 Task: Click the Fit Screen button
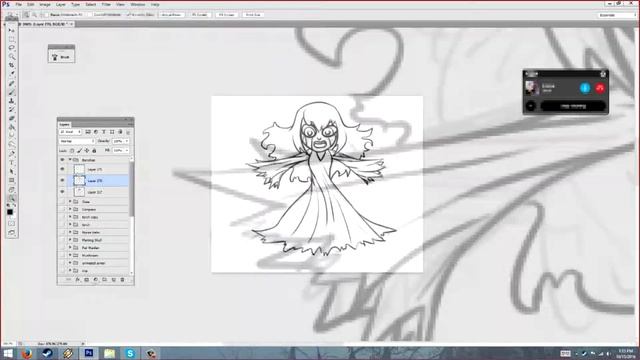pyautogui.click(x=200, y=15)
